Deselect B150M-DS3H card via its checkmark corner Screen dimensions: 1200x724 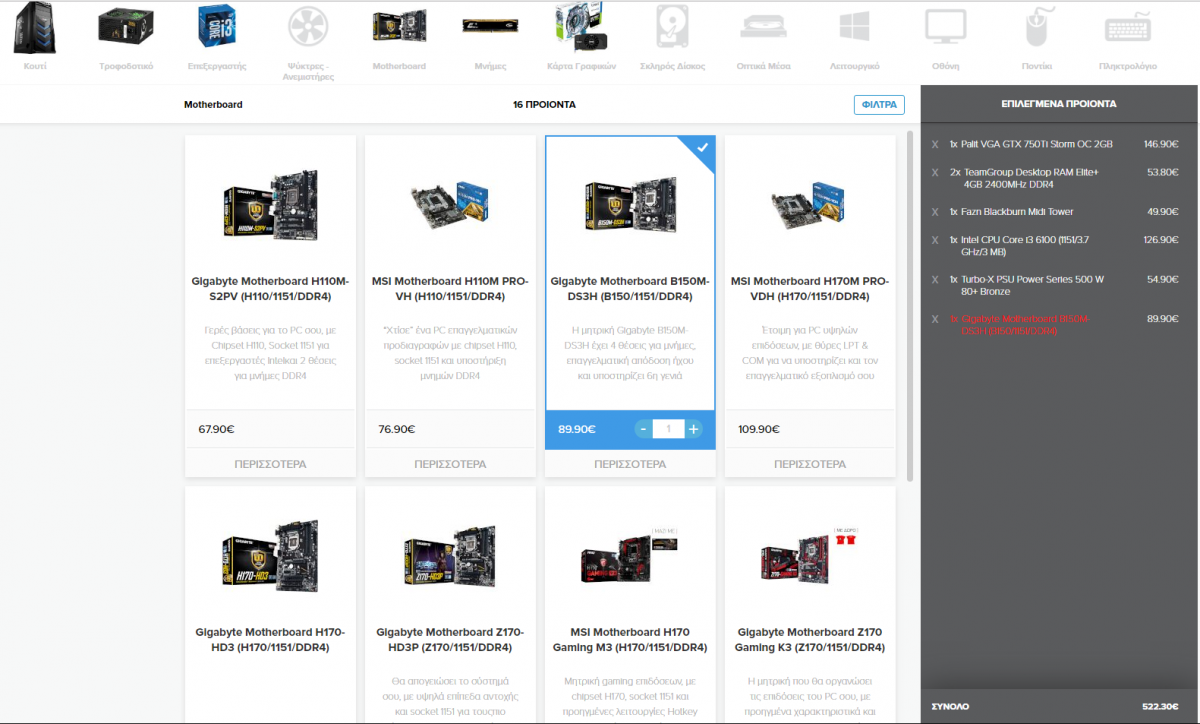pos(702,148)
